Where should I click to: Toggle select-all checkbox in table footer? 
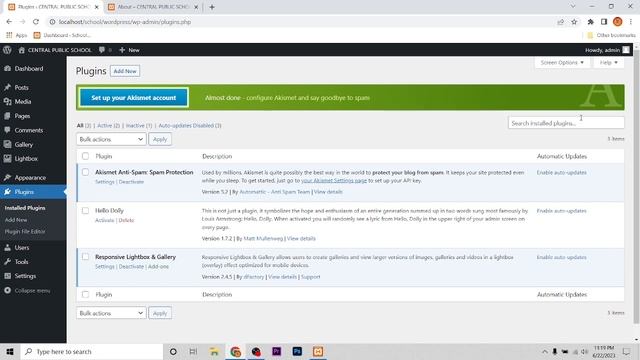85,294
